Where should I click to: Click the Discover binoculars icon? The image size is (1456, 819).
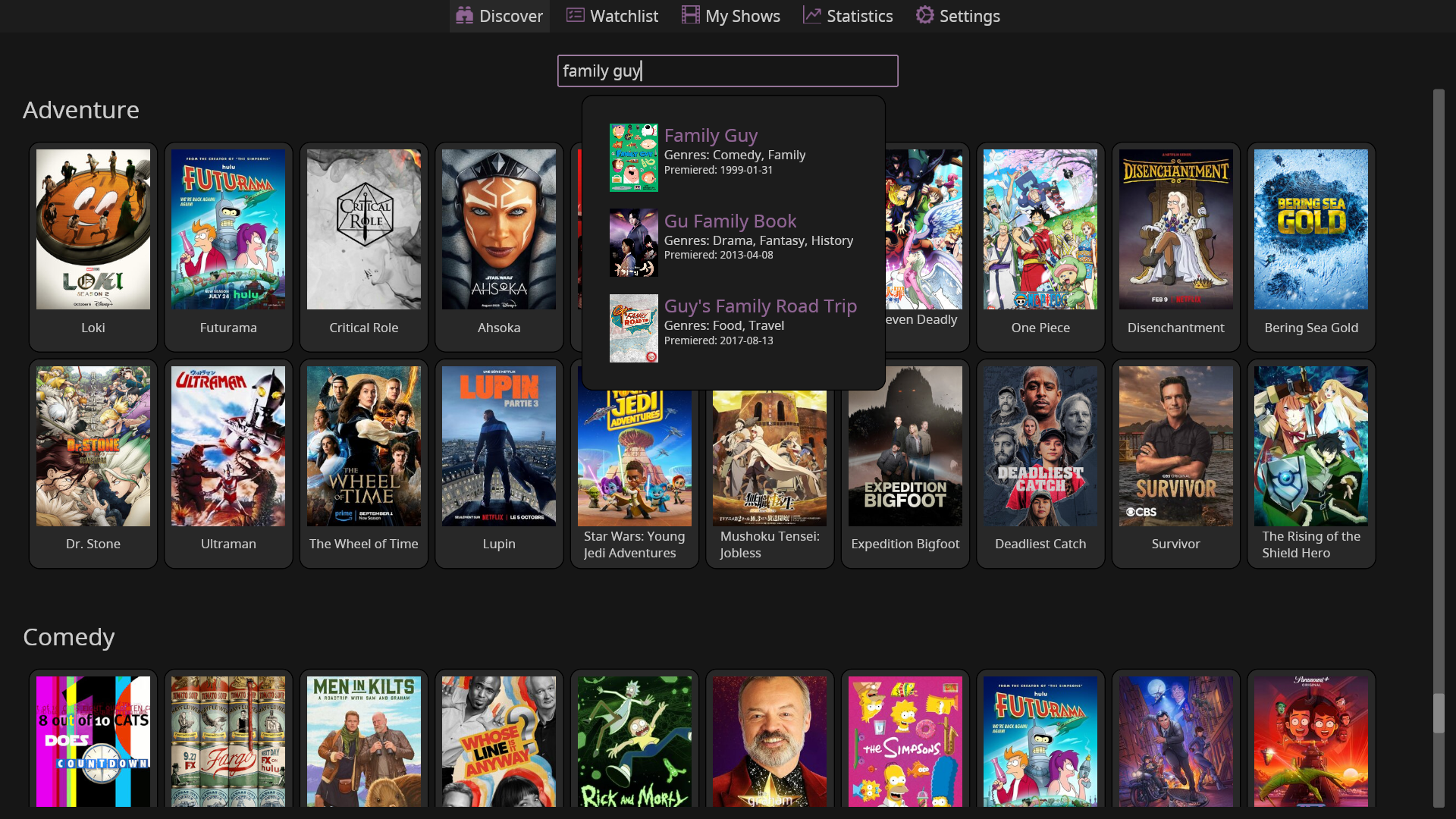click(464, 15)
